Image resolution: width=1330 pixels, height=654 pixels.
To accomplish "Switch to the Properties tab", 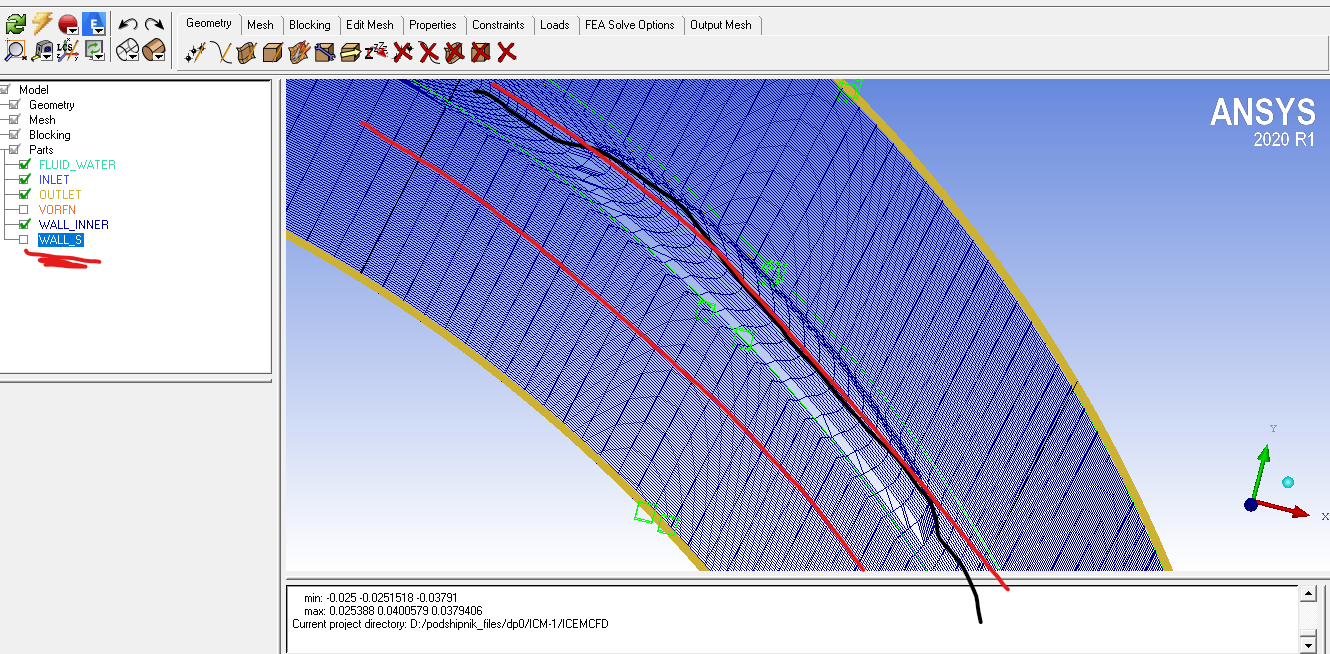I will 433,25.
